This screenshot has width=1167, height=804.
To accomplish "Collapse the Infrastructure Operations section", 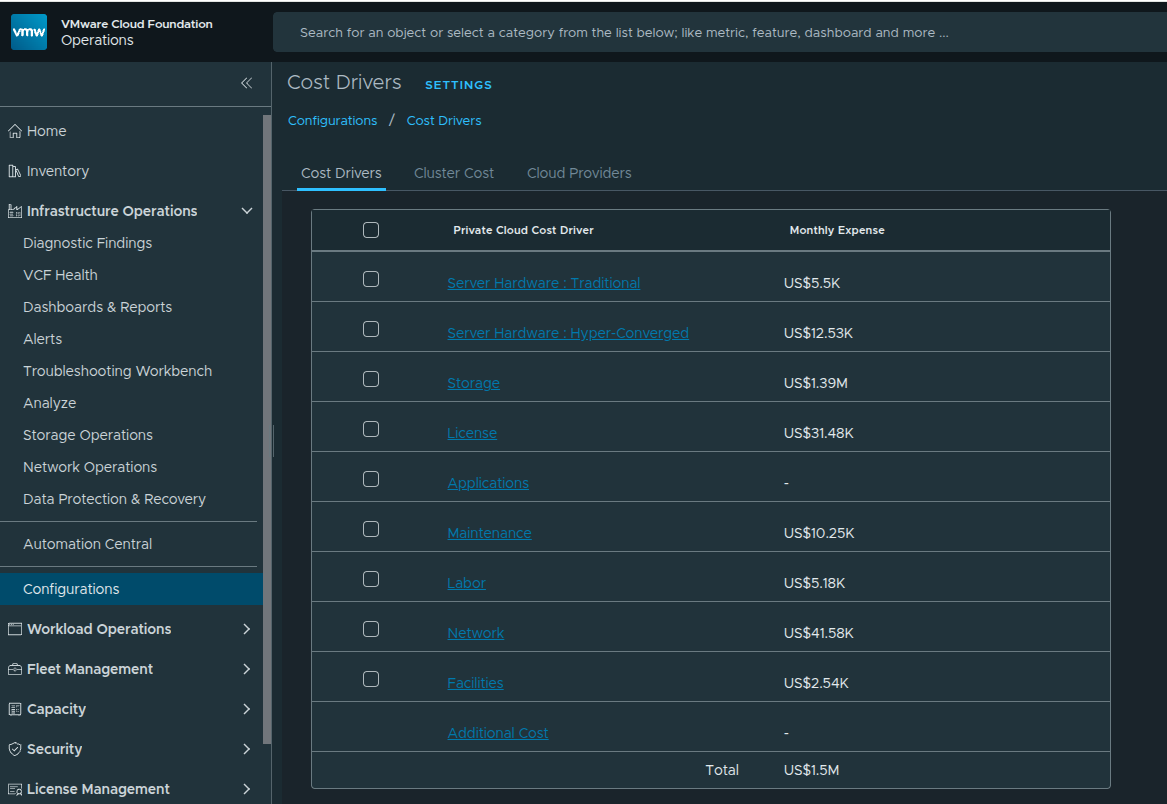I will (246, 210).
